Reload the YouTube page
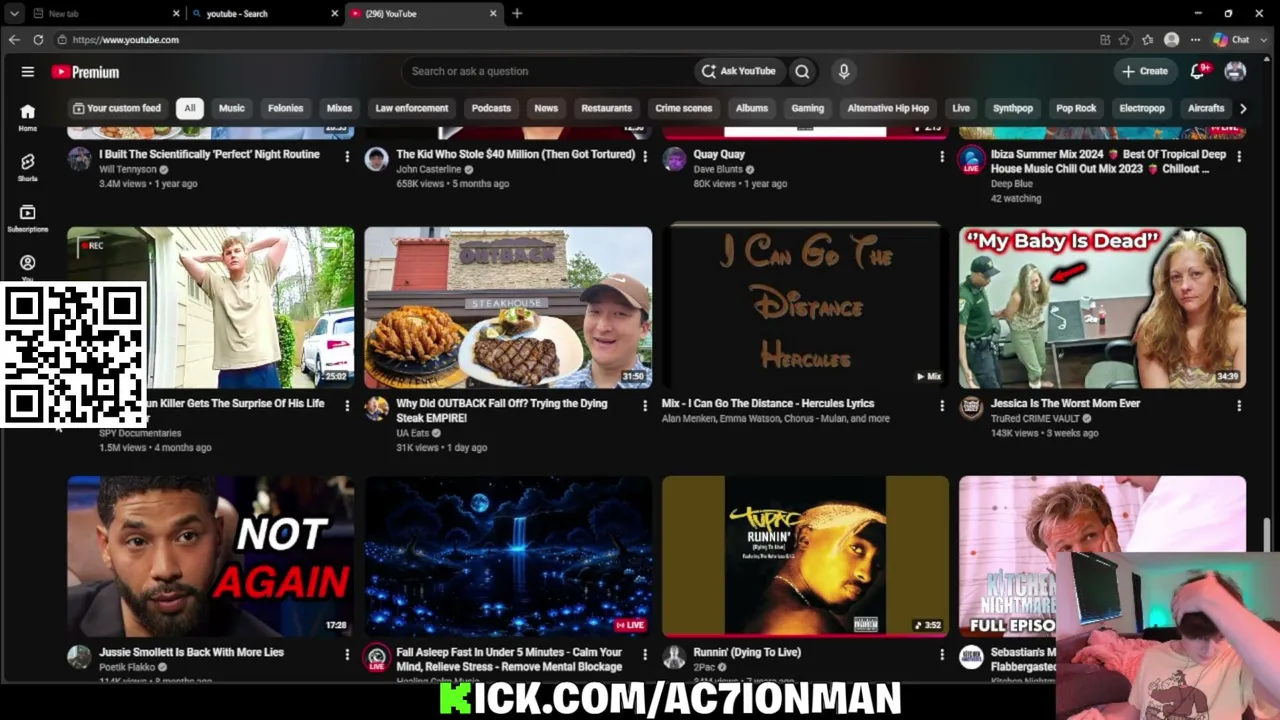This screenshot has width=1280, height=720. pyautogui.click(x=38, y=40)
